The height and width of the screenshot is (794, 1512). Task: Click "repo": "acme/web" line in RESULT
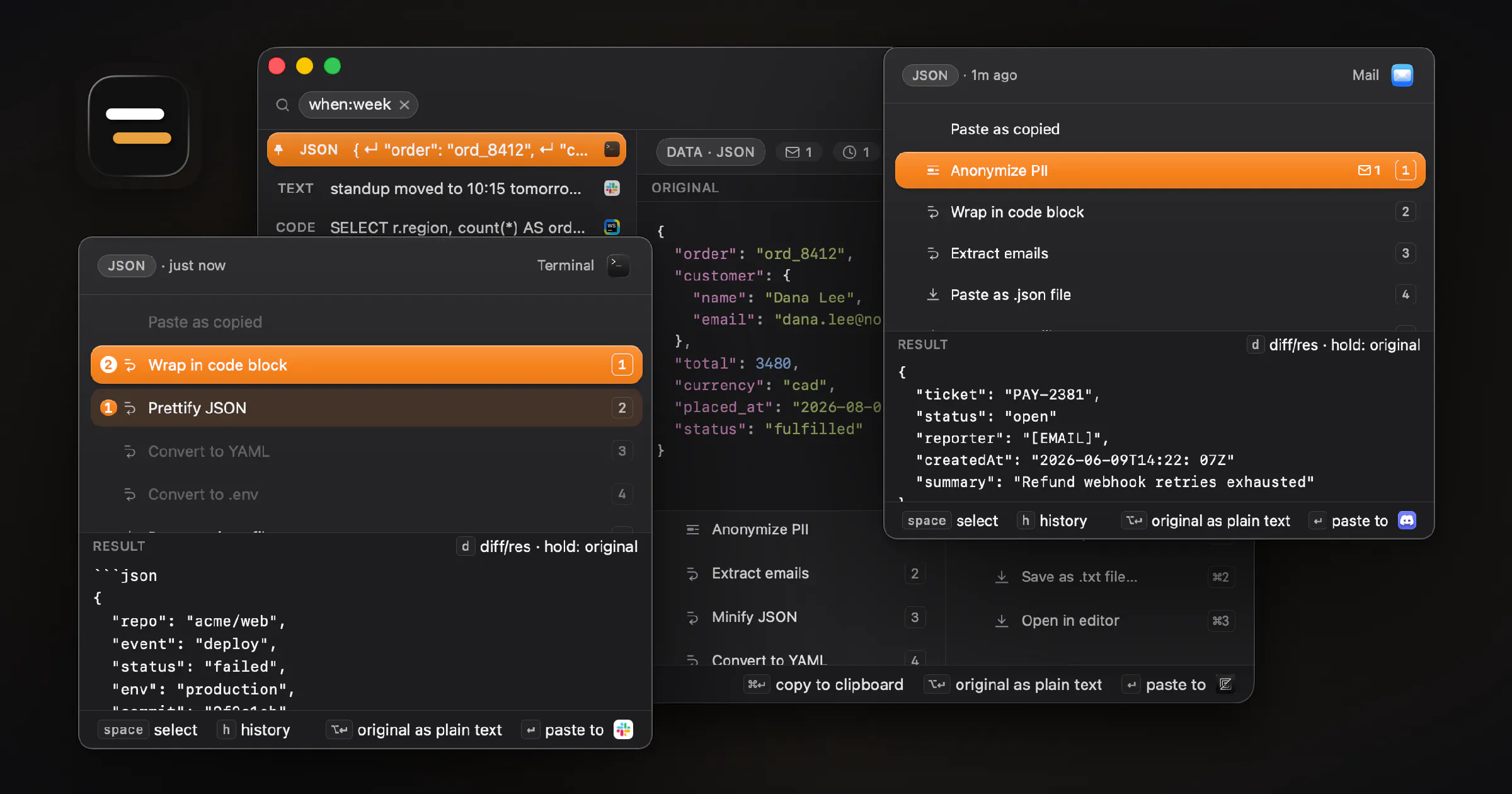point(198,621)
